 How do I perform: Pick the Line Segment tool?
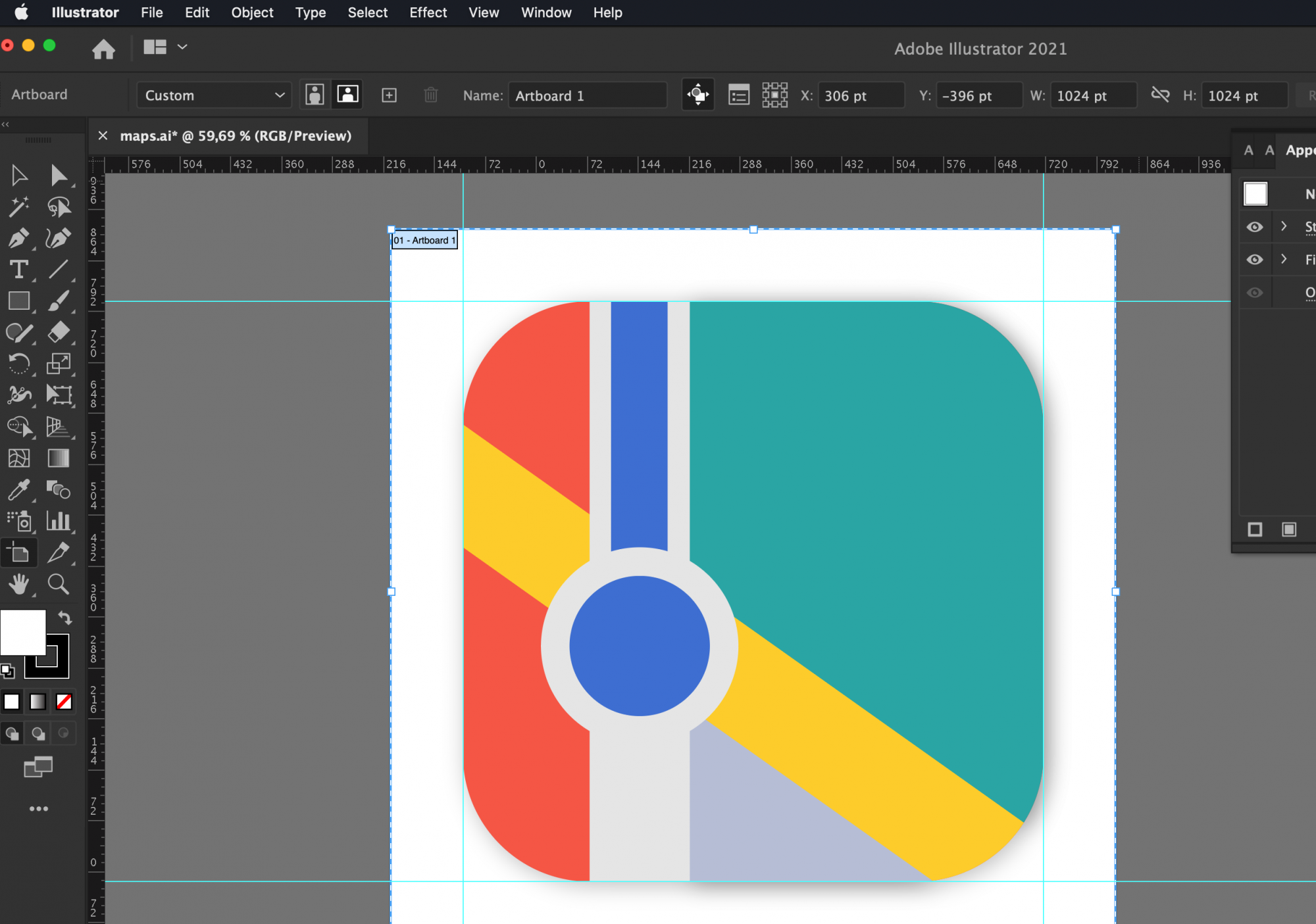(59, 270)
